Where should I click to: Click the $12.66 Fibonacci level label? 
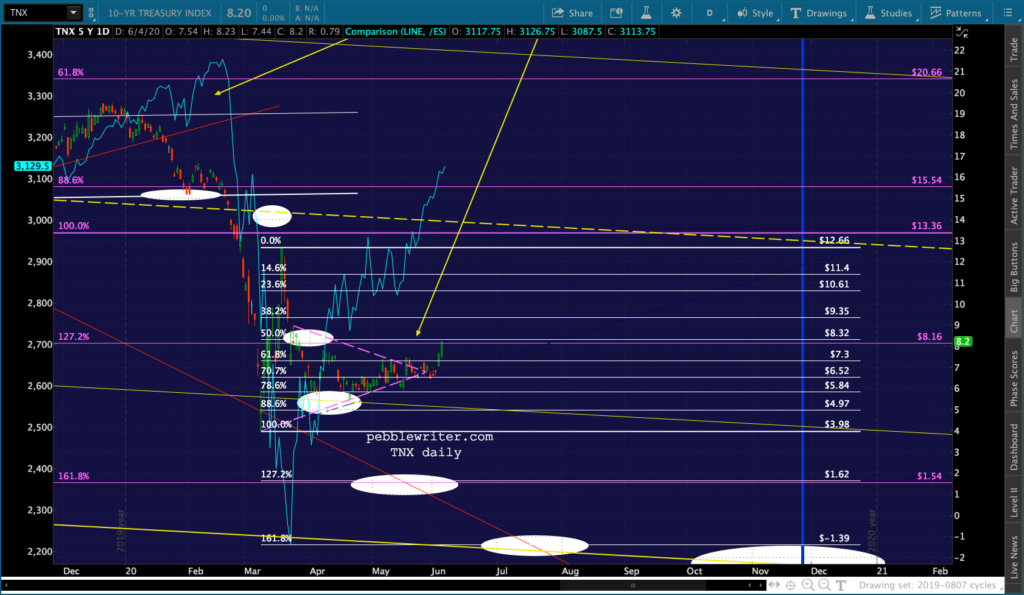click(x=835, y=240)
